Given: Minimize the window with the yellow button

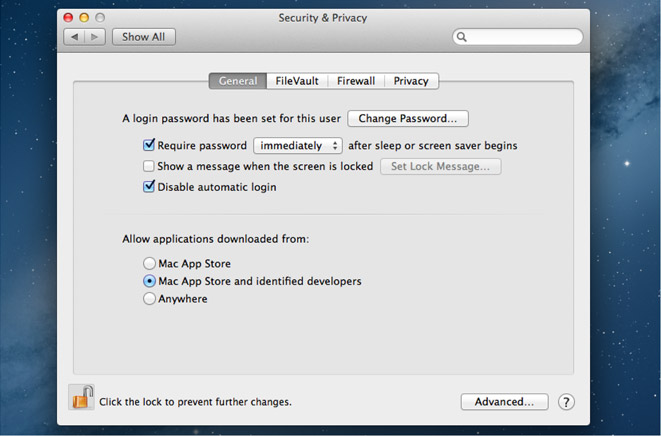Looking at the screenshot, I should [x=84, y=18].
